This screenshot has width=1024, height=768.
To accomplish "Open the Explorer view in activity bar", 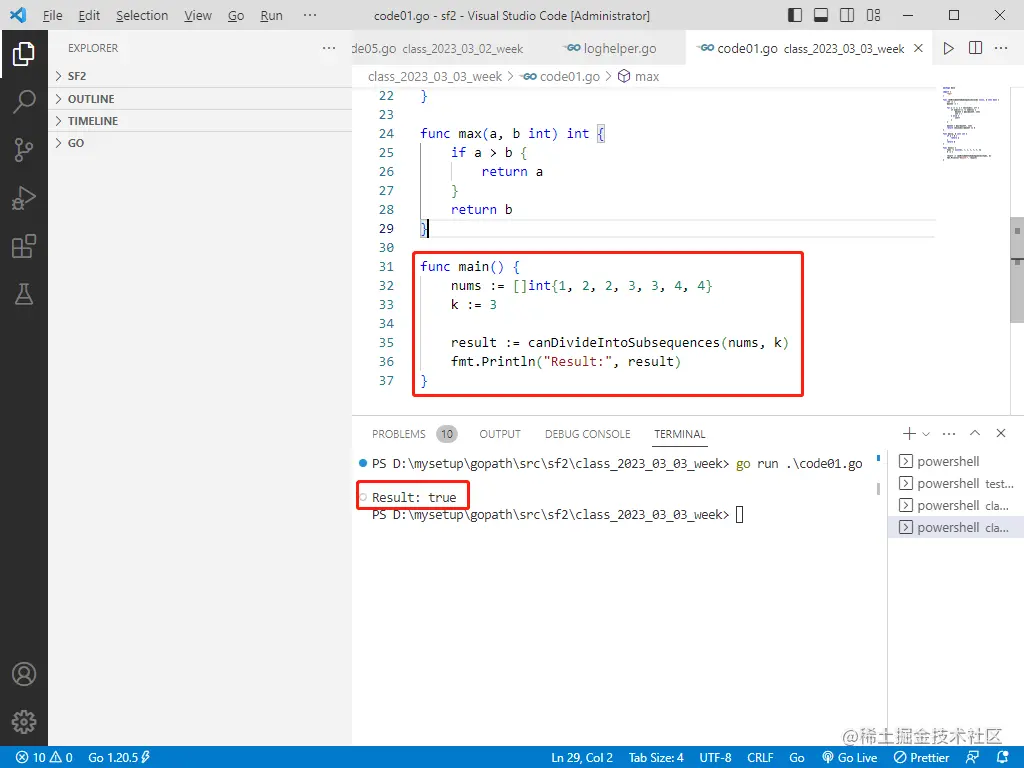I will pos(24,54).
